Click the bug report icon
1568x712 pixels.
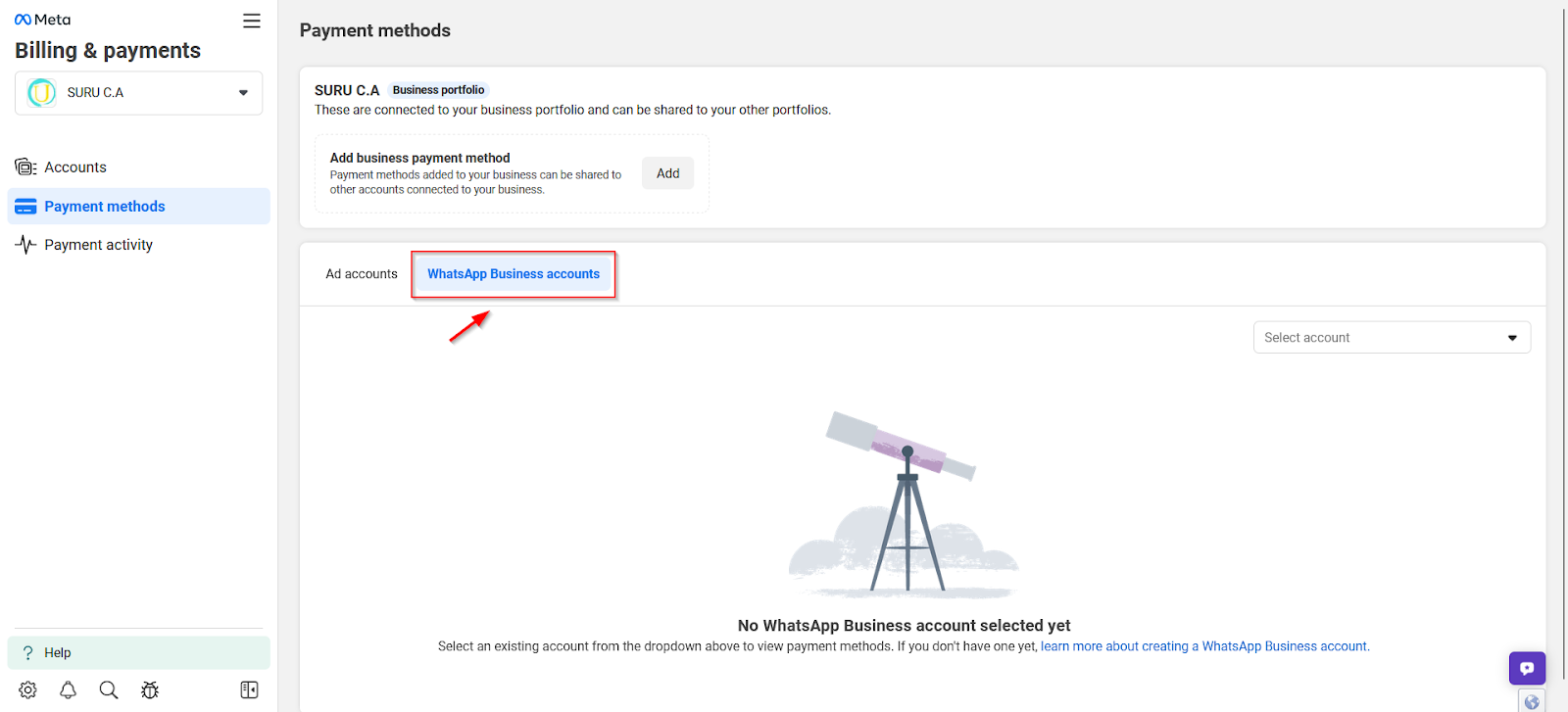(150, 689)
